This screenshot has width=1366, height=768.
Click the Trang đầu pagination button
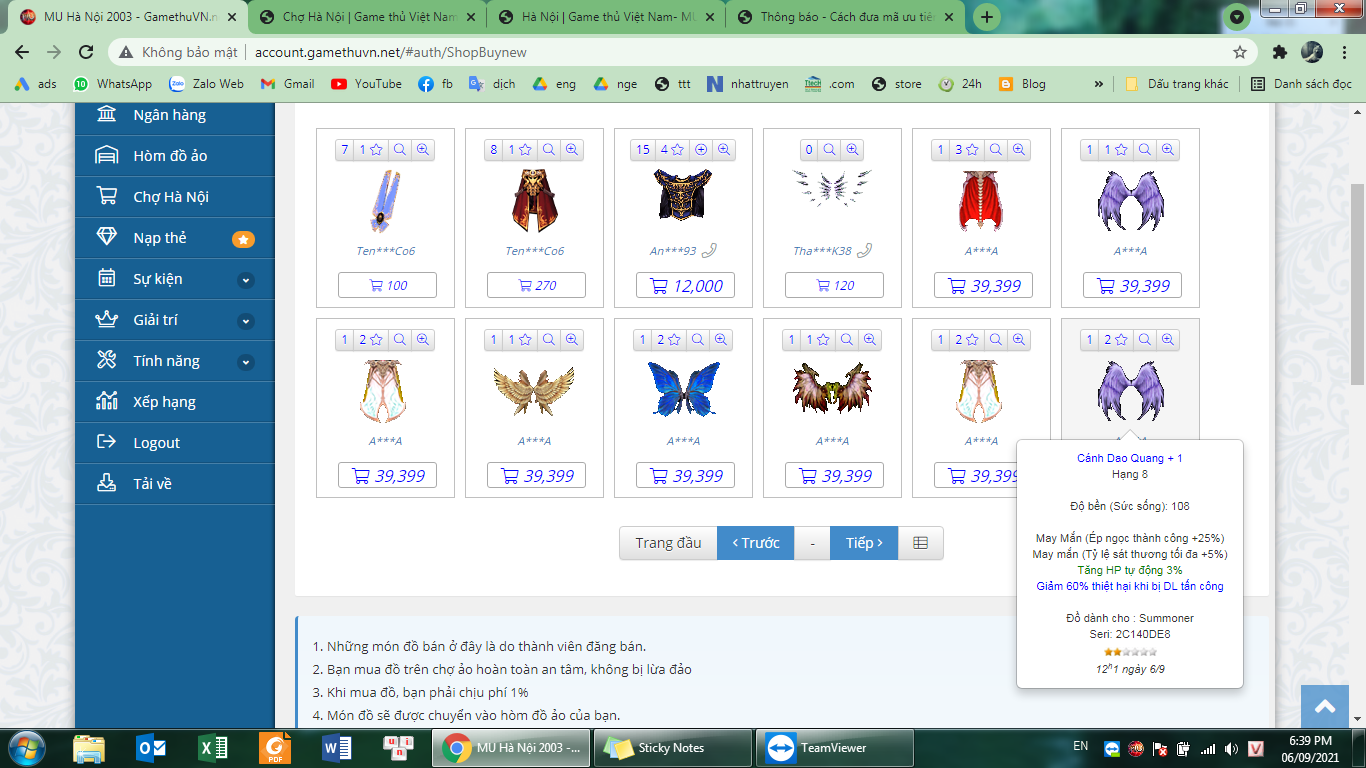668,543
